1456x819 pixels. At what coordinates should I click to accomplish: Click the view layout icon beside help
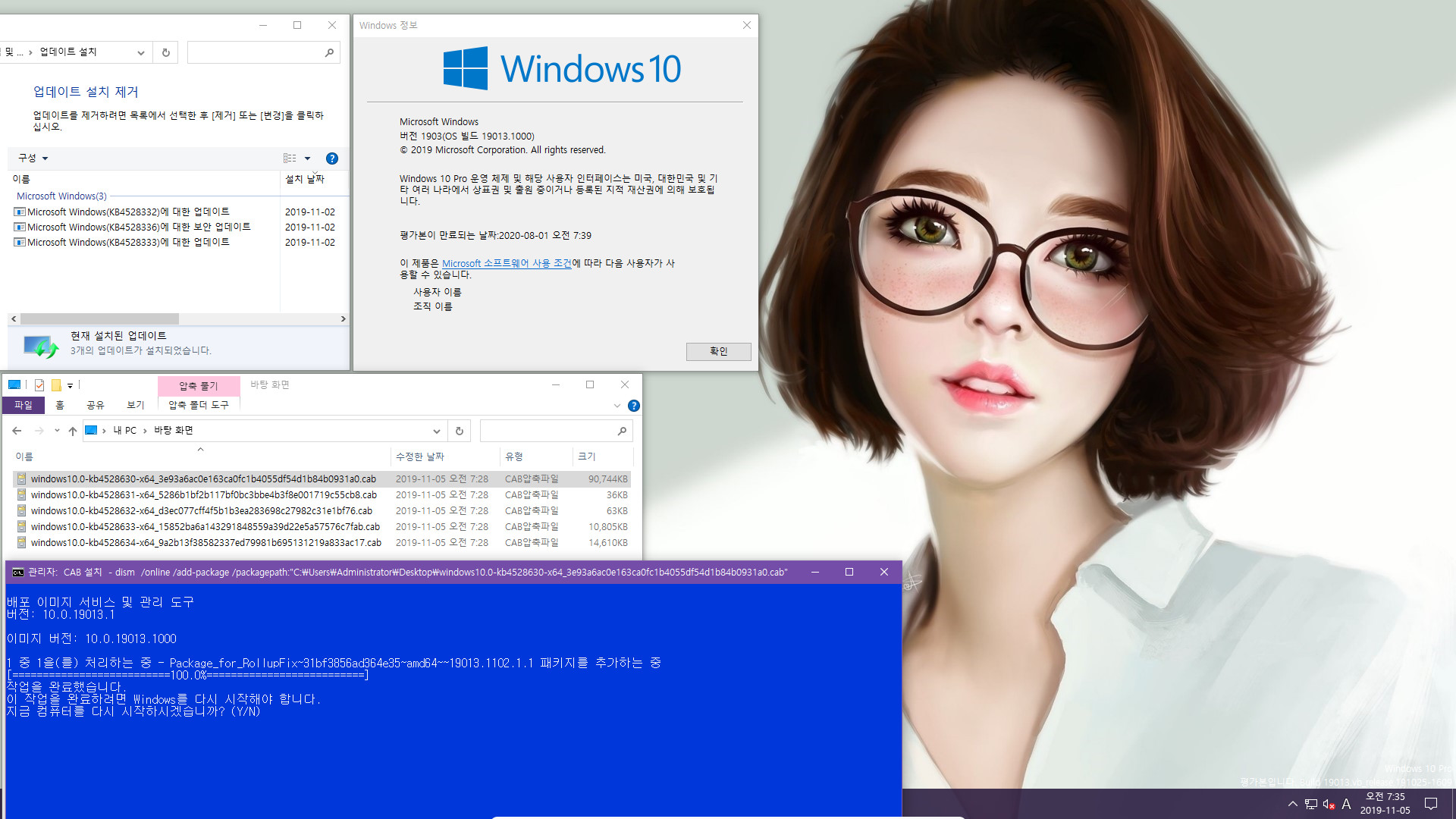(x=290, y=158)
